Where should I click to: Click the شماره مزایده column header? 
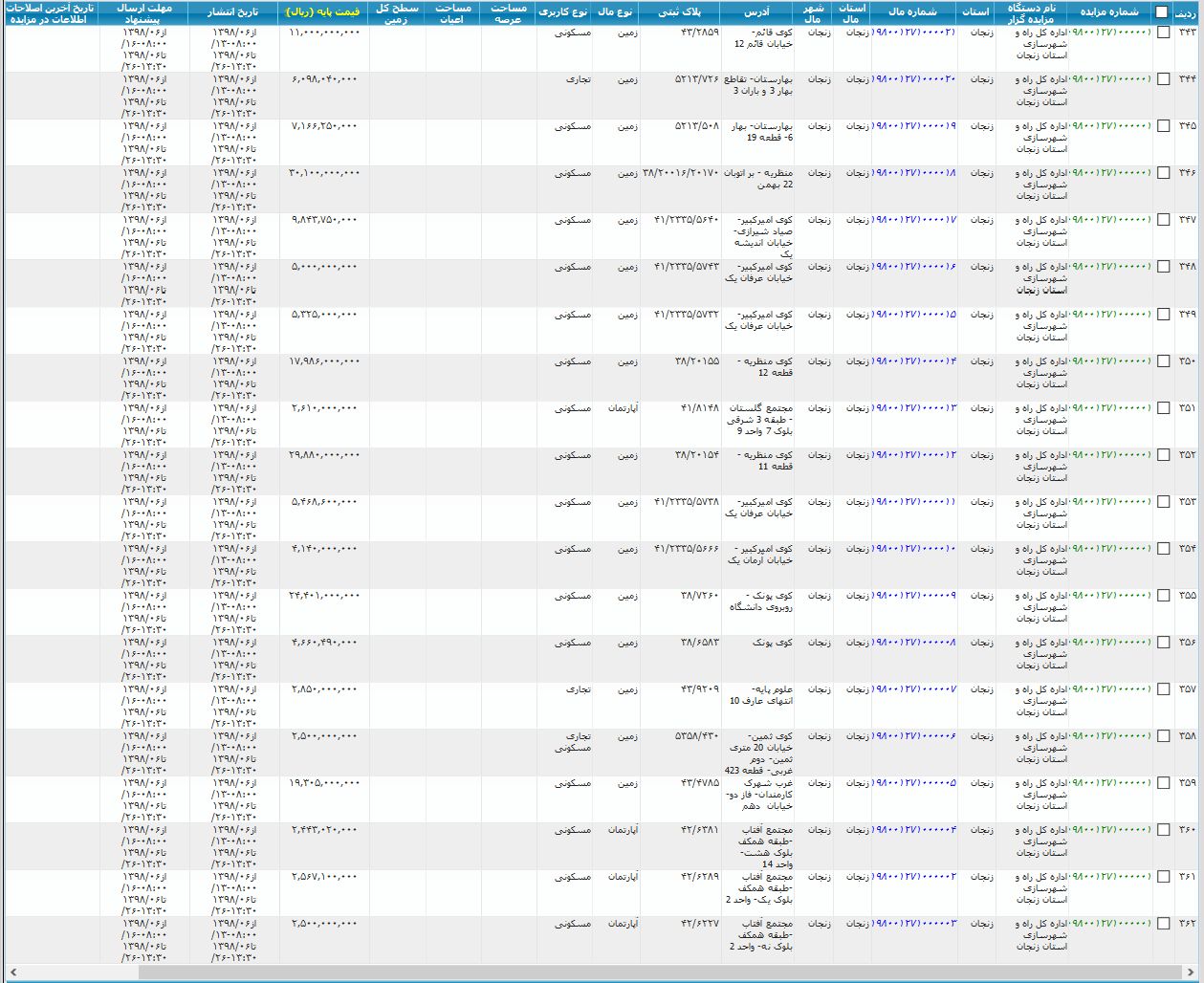[1111, 12]
